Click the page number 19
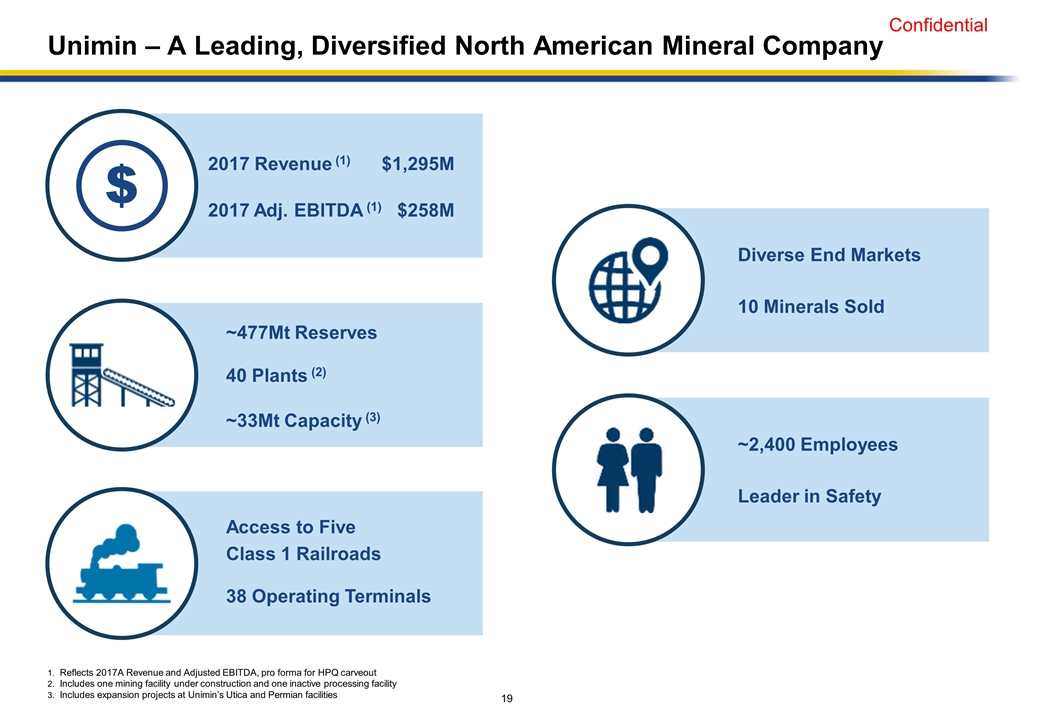This screenshot has width=1040, height=720. click(507, 698)
